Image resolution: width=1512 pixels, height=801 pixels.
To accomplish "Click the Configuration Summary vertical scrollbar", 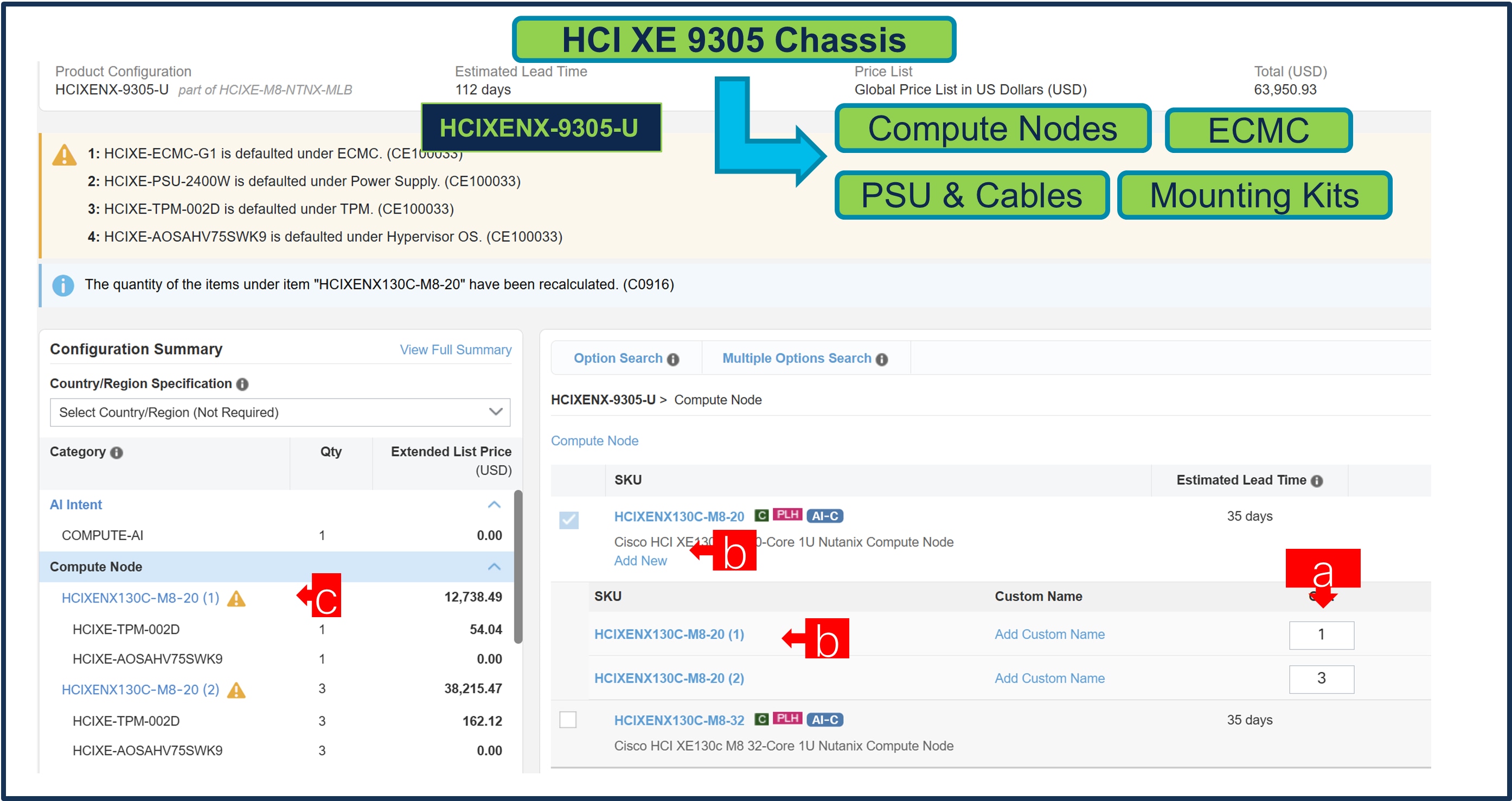I will click(518, 567).
